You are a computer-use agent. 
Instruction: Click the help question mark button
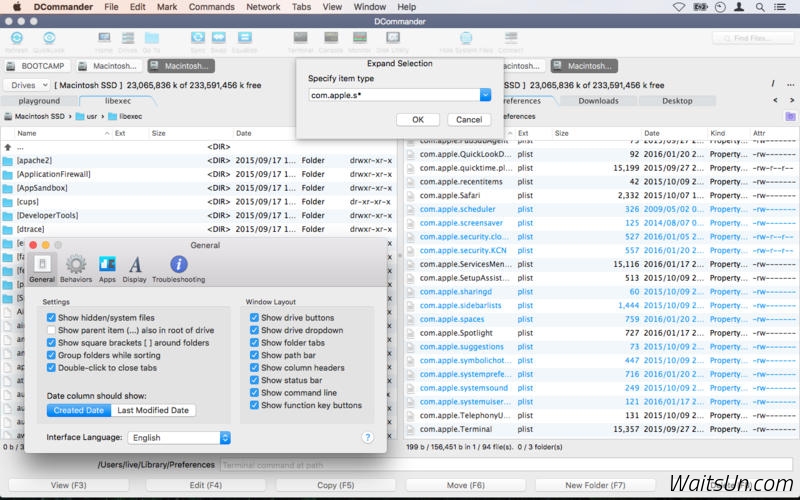click(x=367, y=437)
